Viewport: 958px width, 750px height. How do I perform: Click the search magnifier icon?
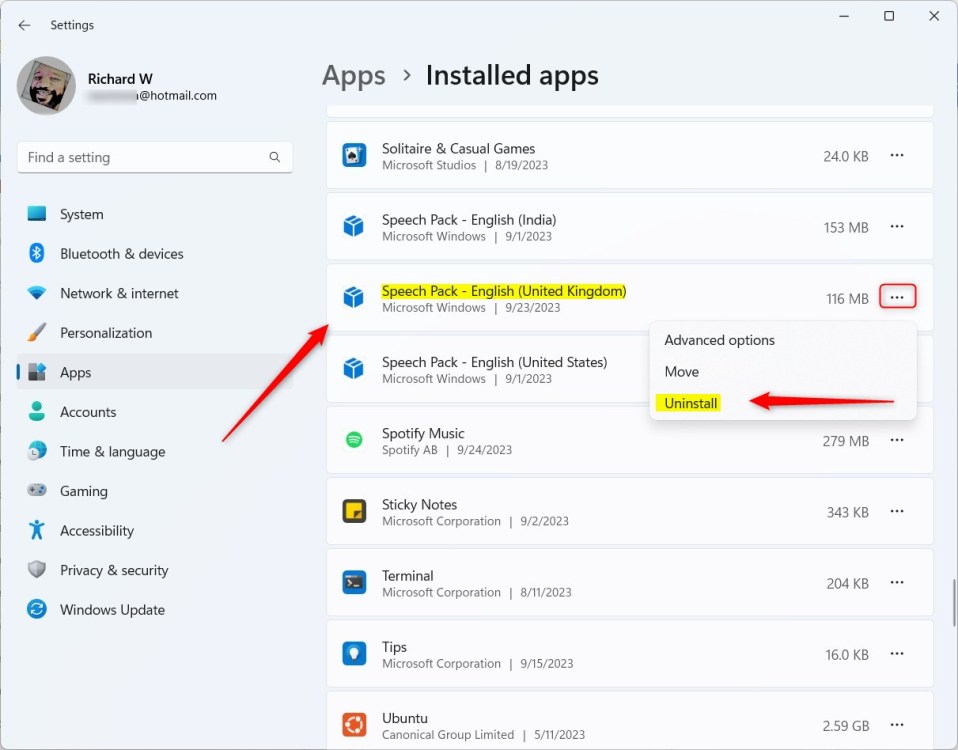coord(275,157)
